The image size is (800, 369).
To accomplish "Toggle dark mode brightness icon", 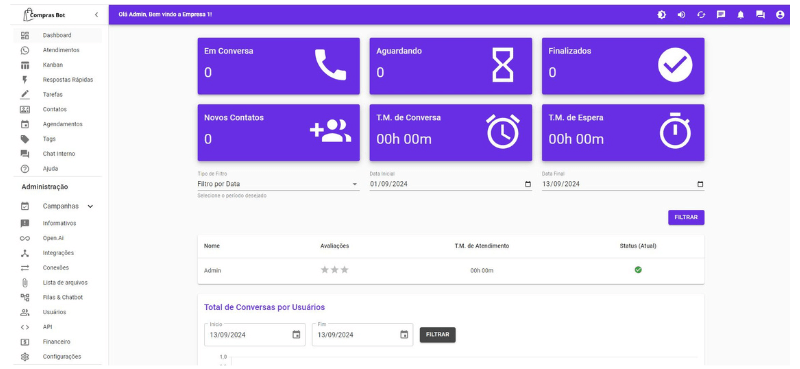I will (x=661, y=15).
